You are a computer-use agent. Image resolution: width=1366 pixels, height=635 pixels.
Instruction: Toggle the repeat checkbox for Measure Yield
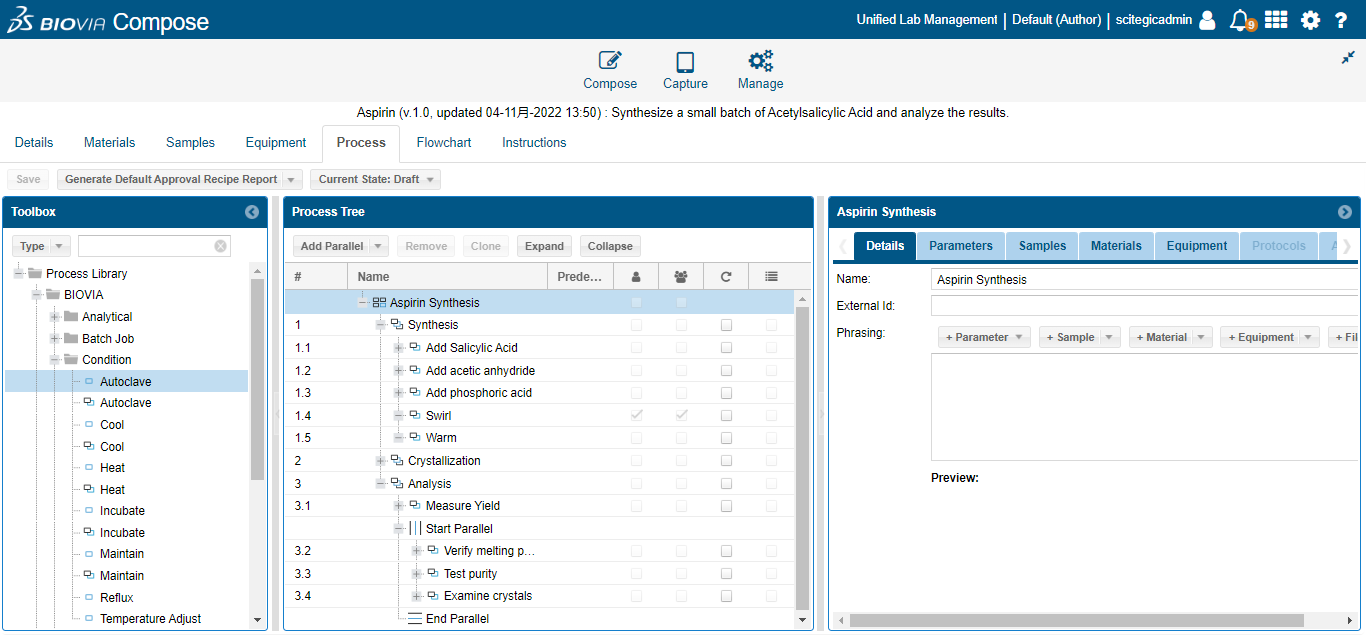click(x=726, y=506)
